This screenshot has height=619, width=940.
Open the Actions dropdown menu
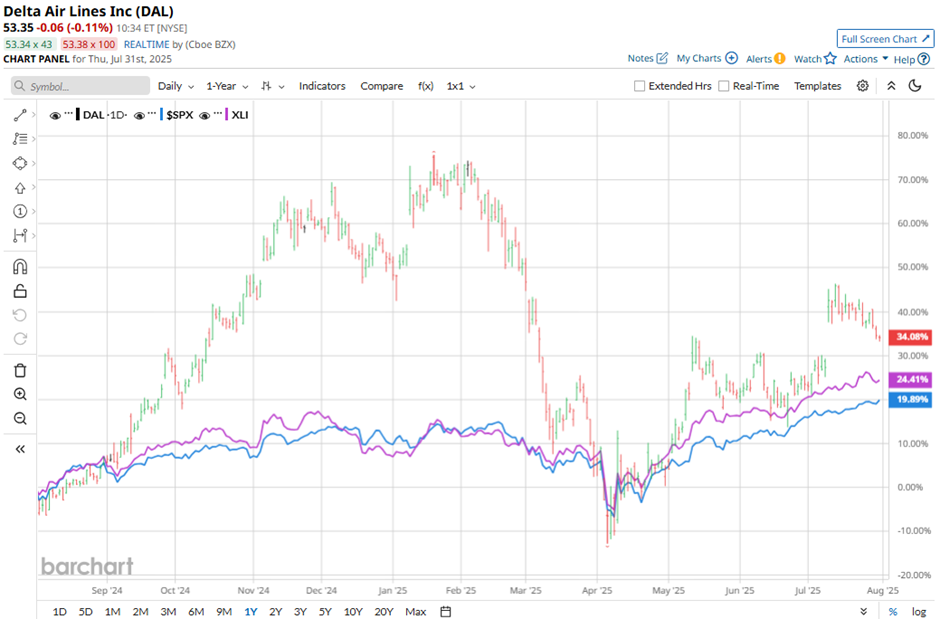(x=866, y=59)
